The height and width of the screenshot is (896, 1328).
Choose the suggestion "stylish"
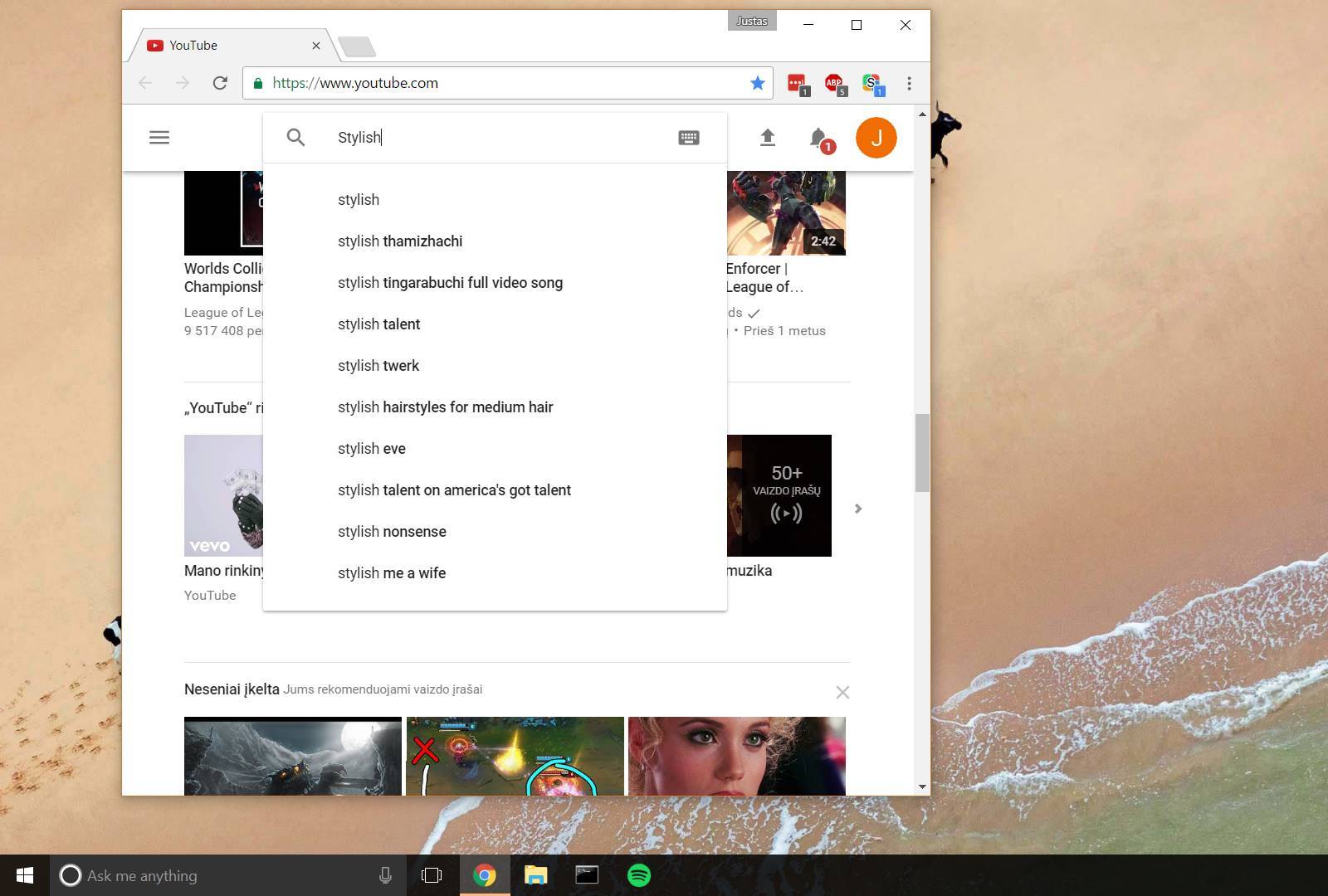[495, 200]
